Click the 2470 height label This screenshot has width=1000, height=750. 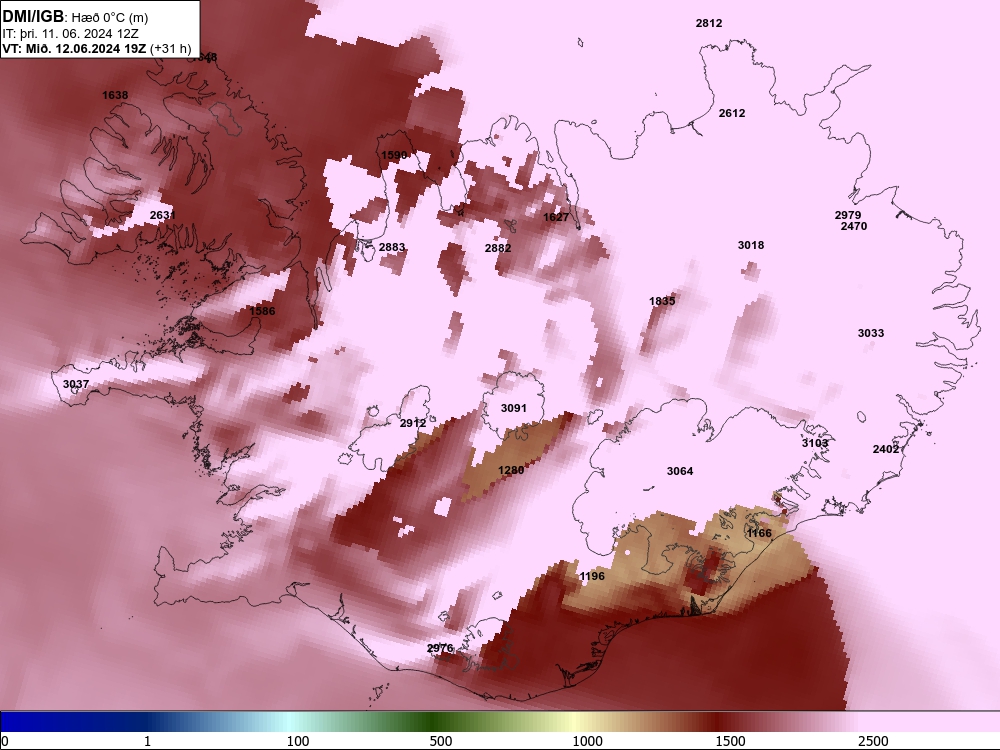853,226
